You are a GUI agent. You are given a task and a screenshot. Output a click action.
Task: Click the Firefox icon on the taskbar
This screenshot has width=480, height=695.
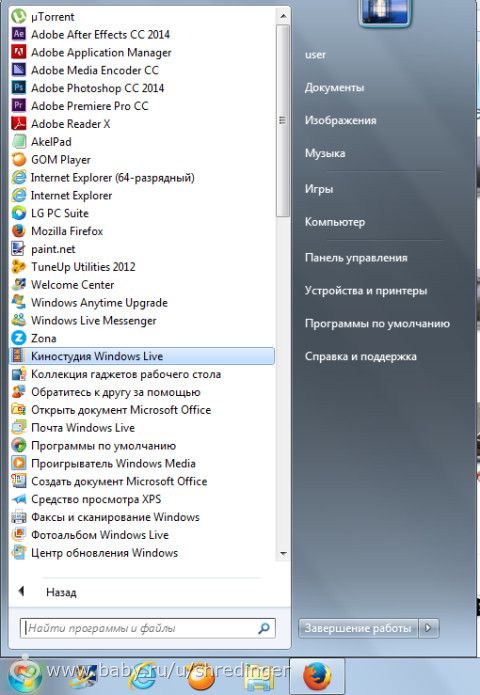pyautogui.click(x=317, y=676)
